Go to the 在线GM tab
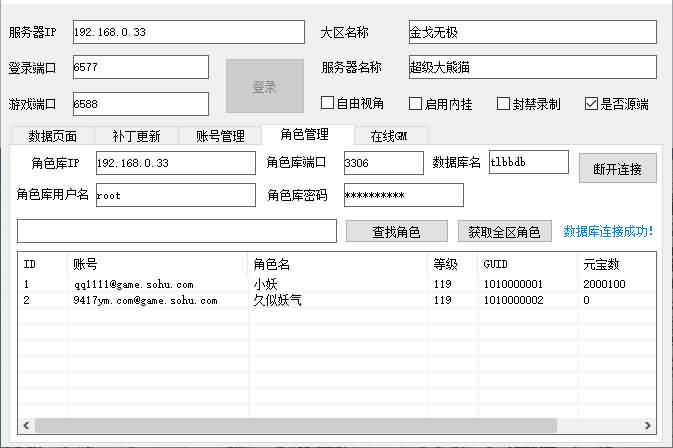Screen dimensions: 673x448 coord(389,136)
